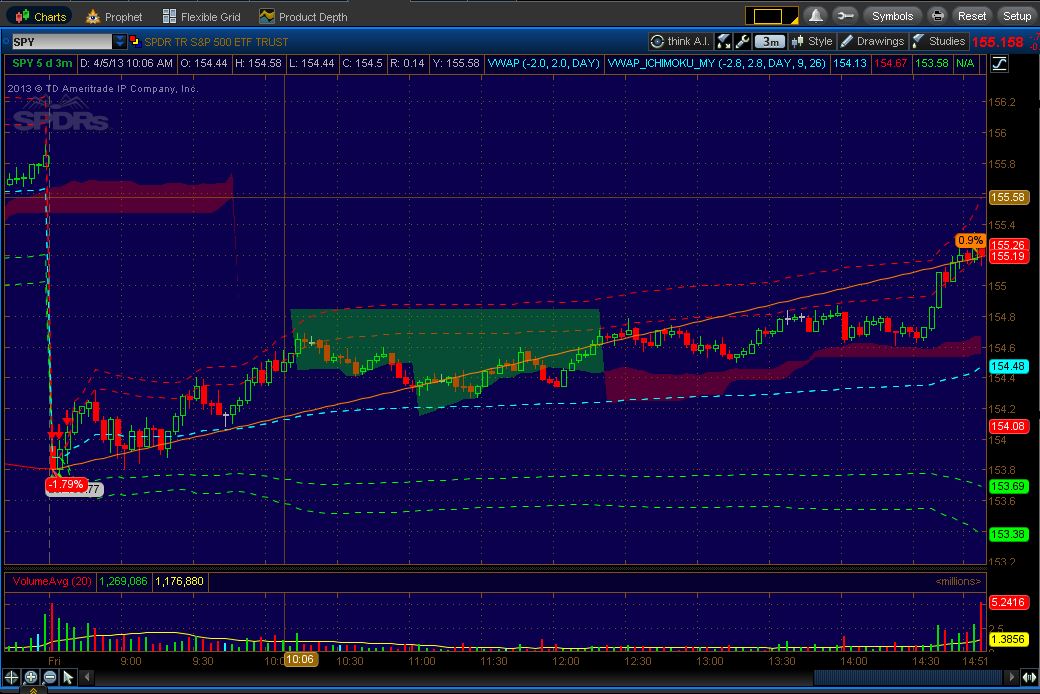Viewport: 1040px width, 694px height.
Task: Click the printer icon
Action: click(x=937, y=16)
